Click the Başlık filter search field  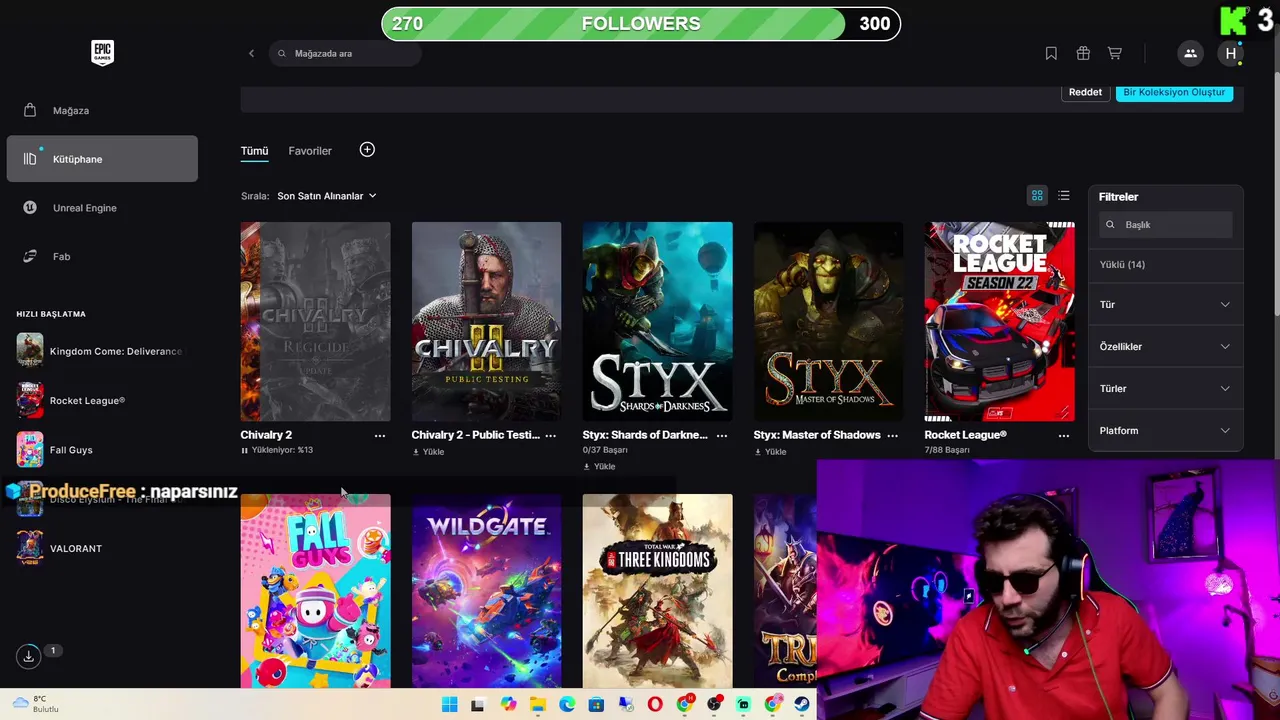[x=1165, y=225]
